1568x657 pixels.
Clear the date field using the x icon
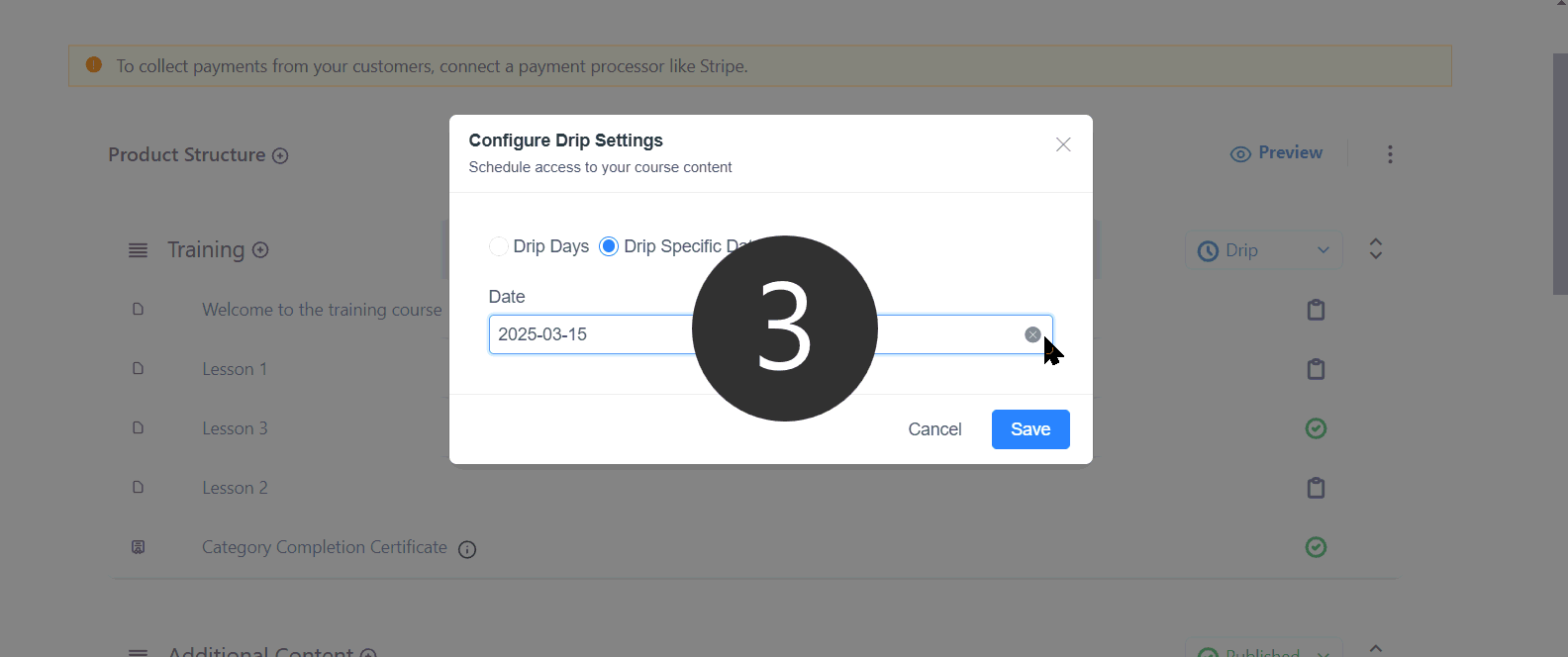(x=1032, y=334)
